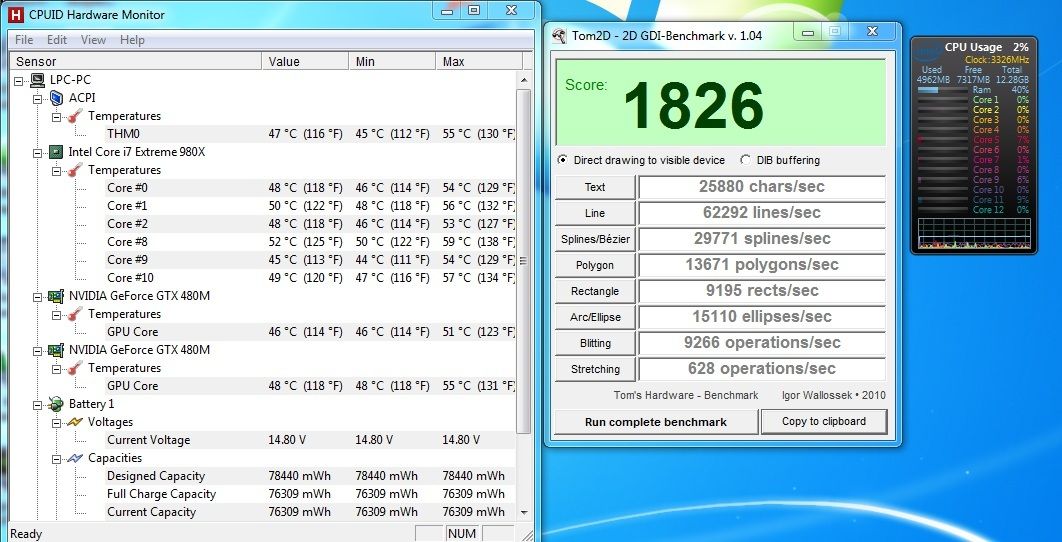Collapse the second NVIDIA GeForce GTX 480M node
Screen dimensions: 1062x542
click(38, 350)
